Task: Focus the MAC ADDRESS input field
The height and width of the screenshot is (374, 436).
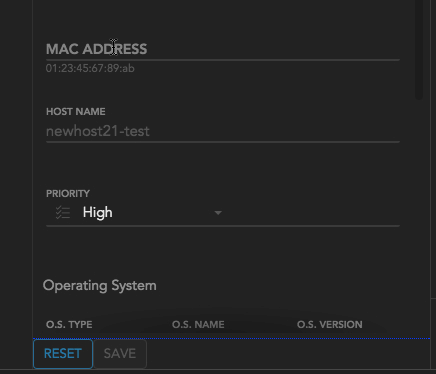Action: 223,49
